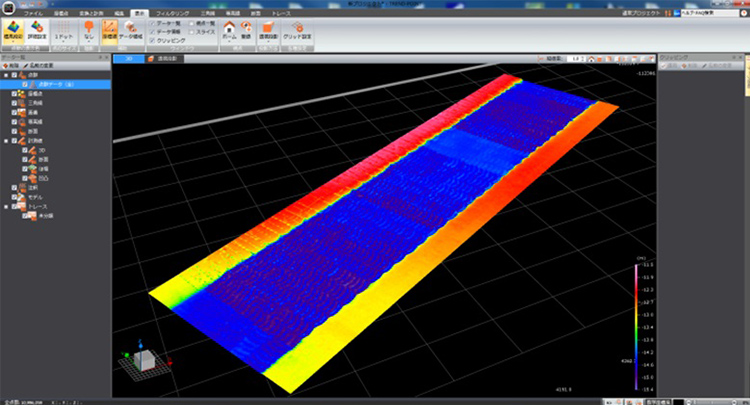Image resolution: width=750 pixels, height=405 pixels.
Task: Open the dropdown arrow under 透視投影 ribbon button
Action: click(x=268, y=42)
